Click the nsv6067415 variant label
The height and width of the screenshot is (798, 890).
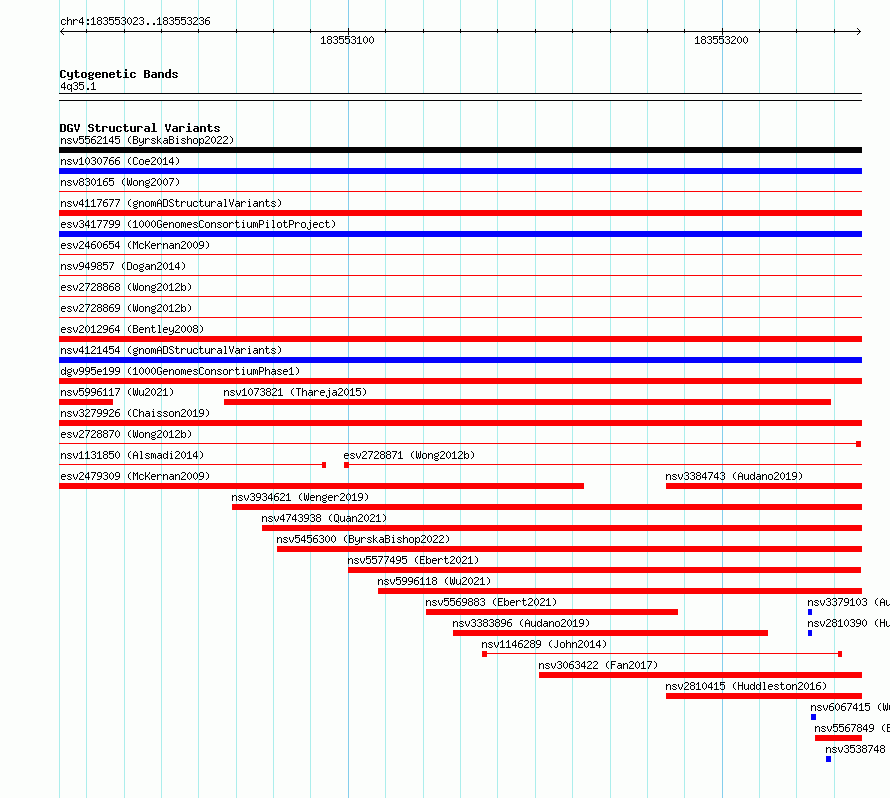[850, 707]
